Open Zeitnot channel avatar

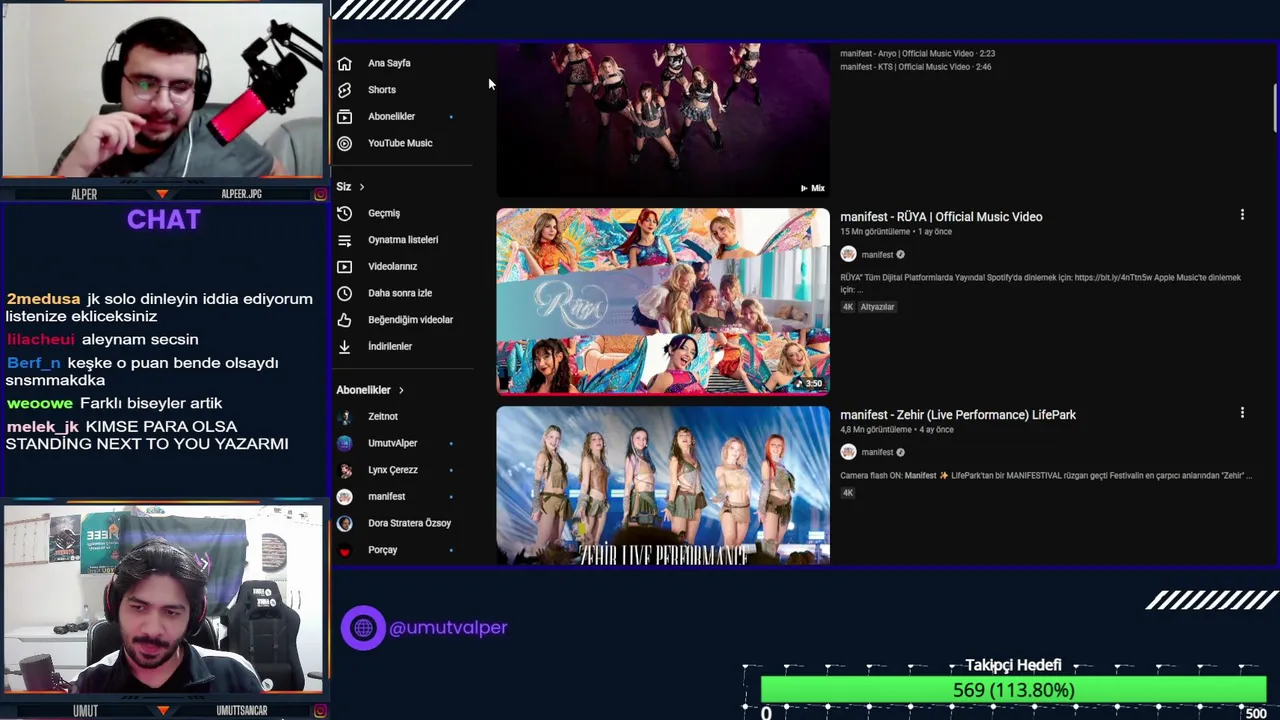[344, 417]
